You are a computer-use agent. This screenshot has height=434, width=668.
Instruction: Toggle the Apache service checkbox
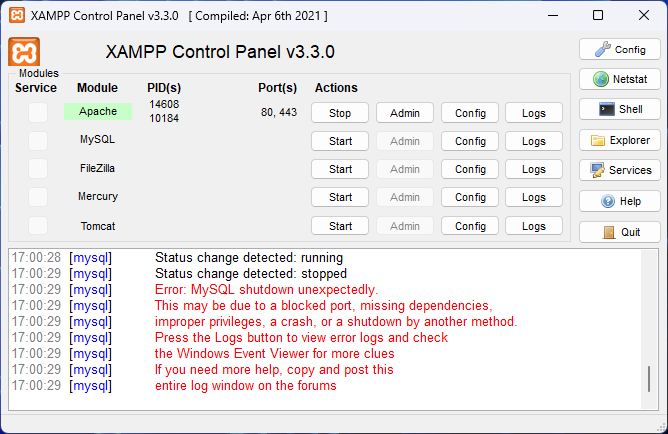38,112
